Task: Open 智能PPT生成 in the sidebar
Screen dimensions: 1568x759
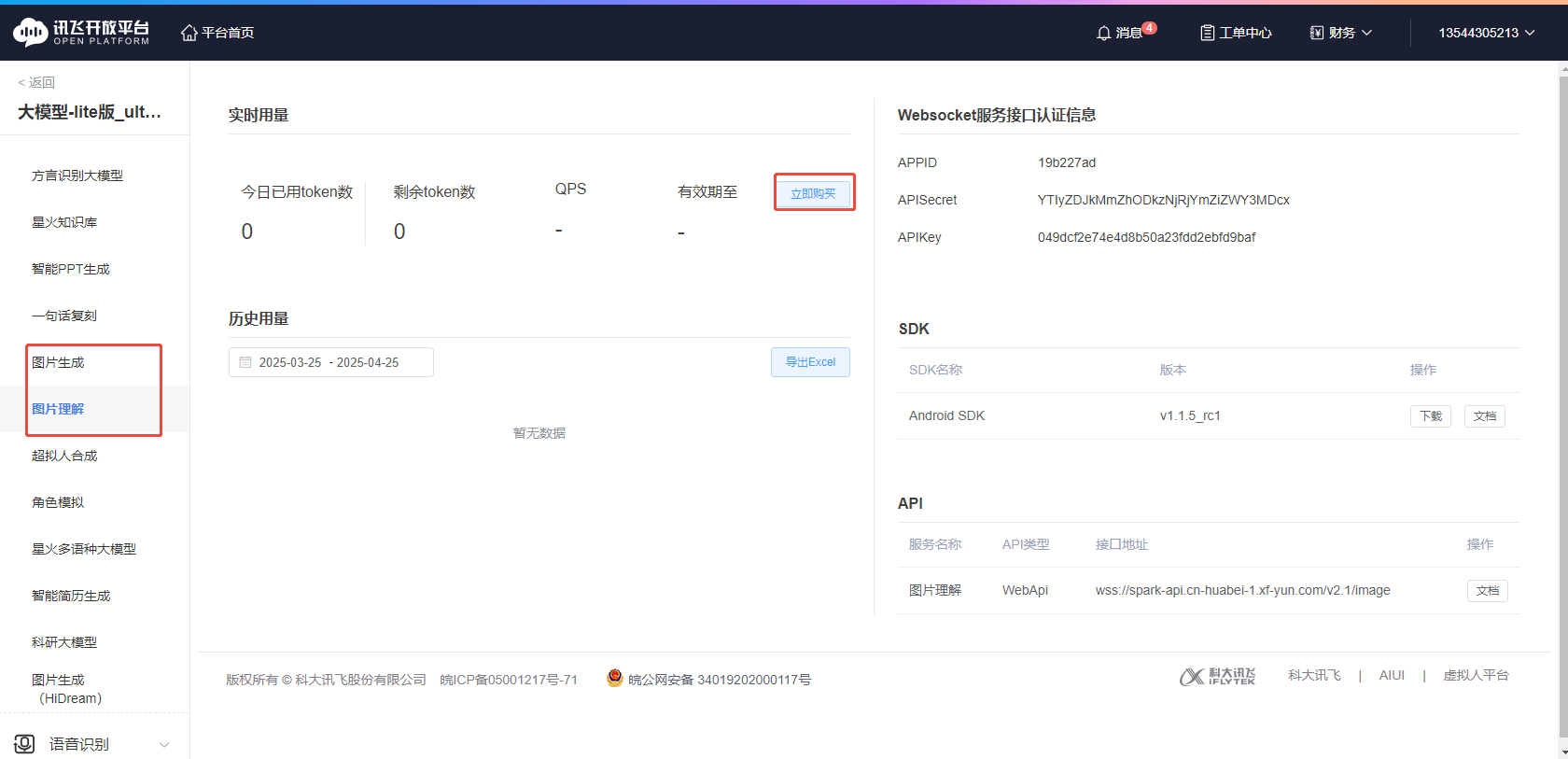Action: click(71, 269)
